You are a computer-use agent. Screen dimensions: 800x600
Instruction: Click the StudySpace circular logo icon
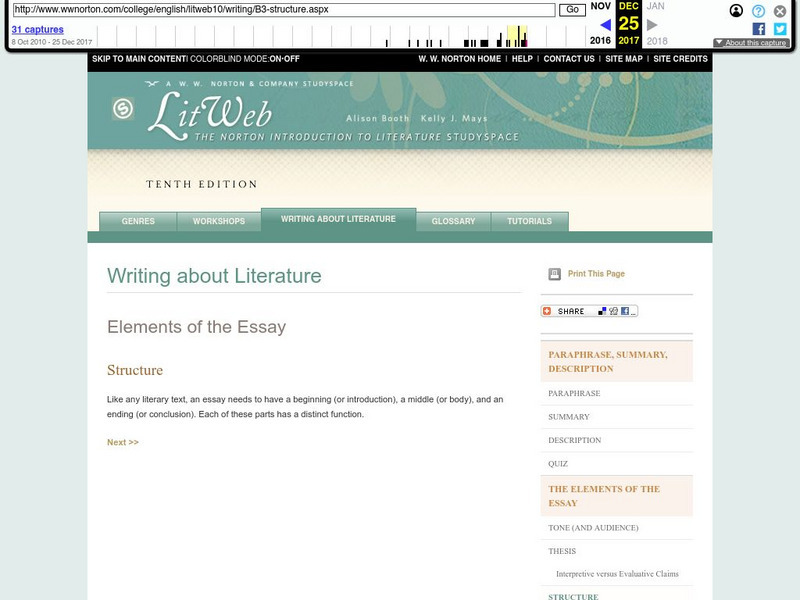(x=123, y=109)
